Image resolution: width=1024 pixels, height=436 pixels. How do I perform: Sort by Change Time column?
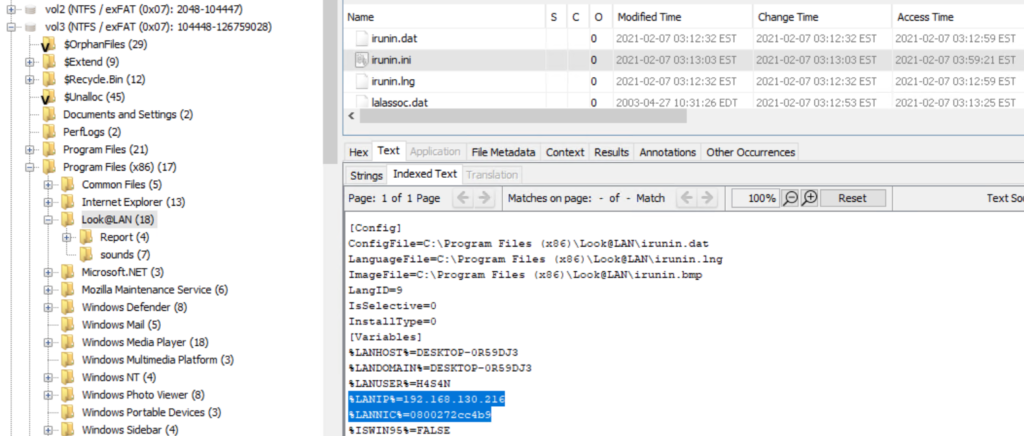821,17
